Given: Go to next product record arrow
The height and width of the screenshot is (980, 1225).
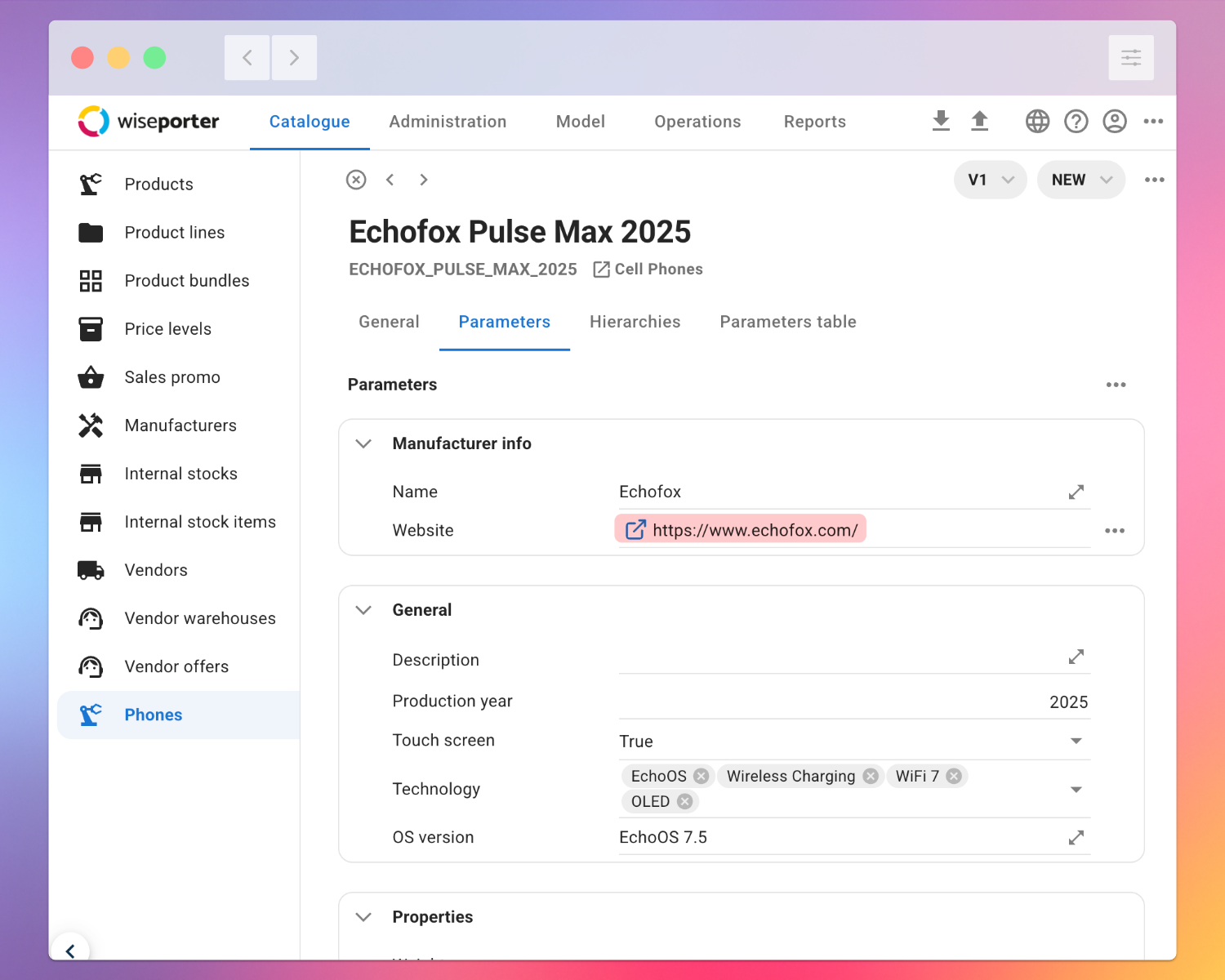Looking at the screenshot, I should click(423, 180).
